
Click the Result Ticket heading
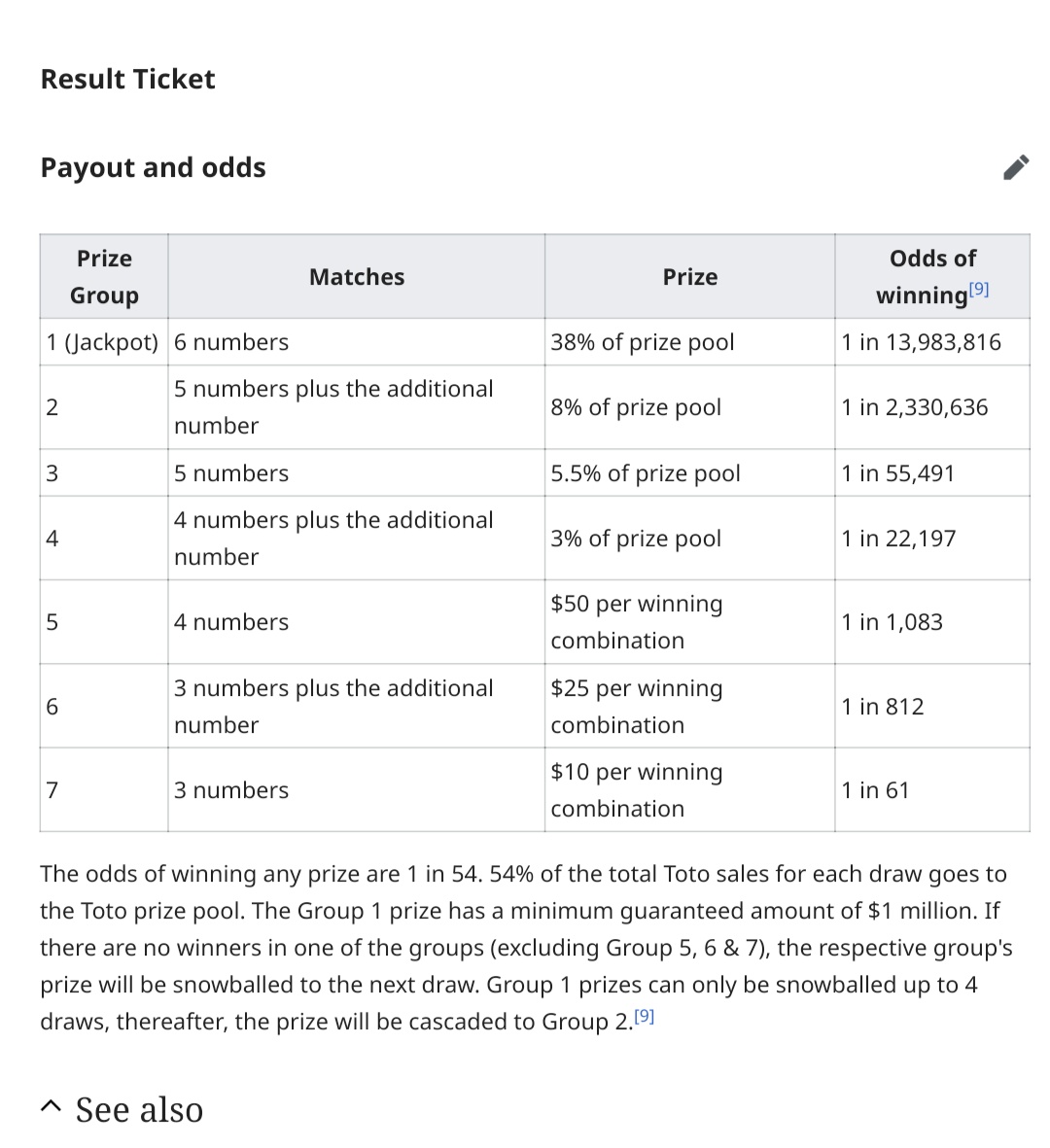click(127, 79)
